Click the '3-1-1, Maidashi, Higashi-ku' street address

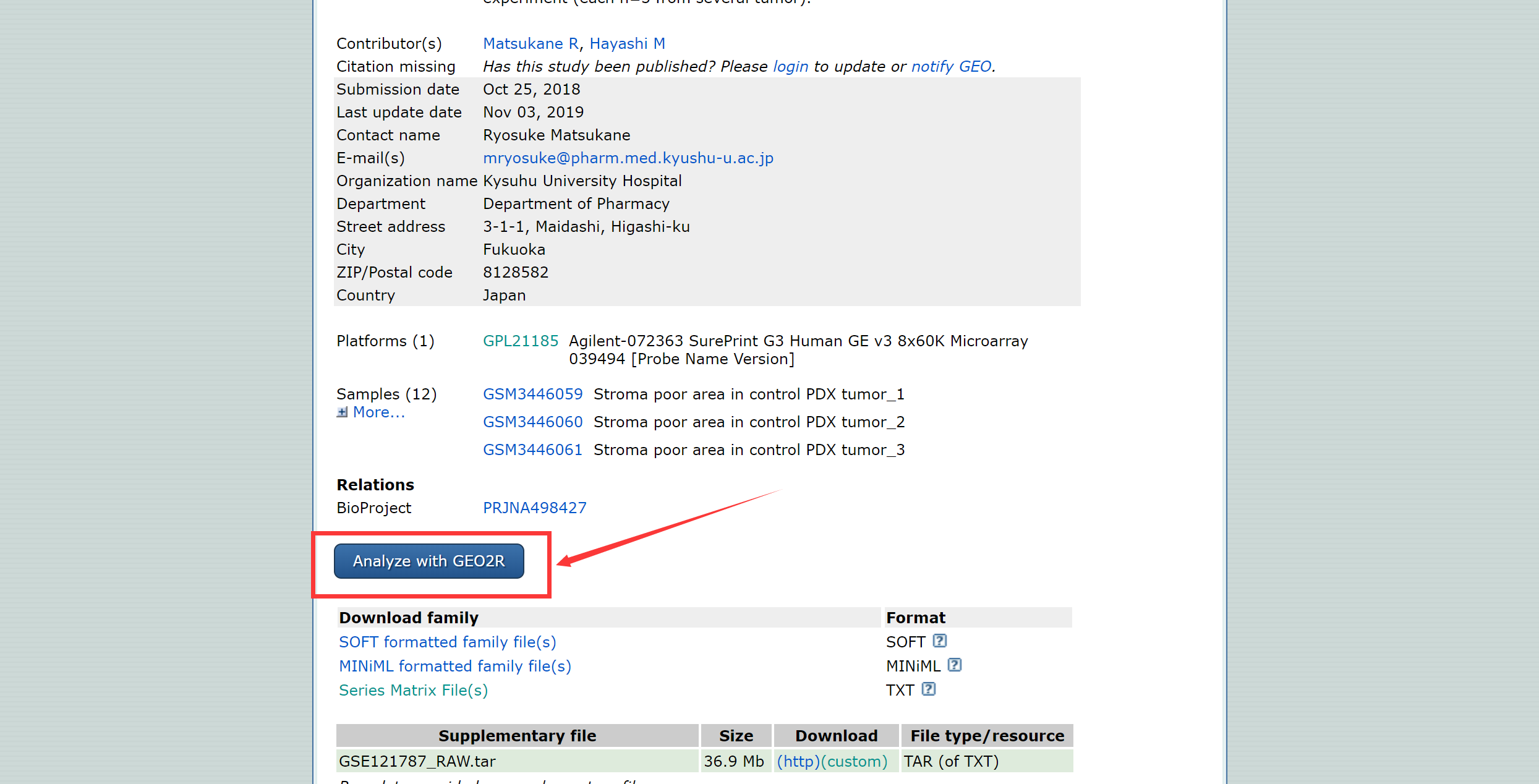(586, 226)
